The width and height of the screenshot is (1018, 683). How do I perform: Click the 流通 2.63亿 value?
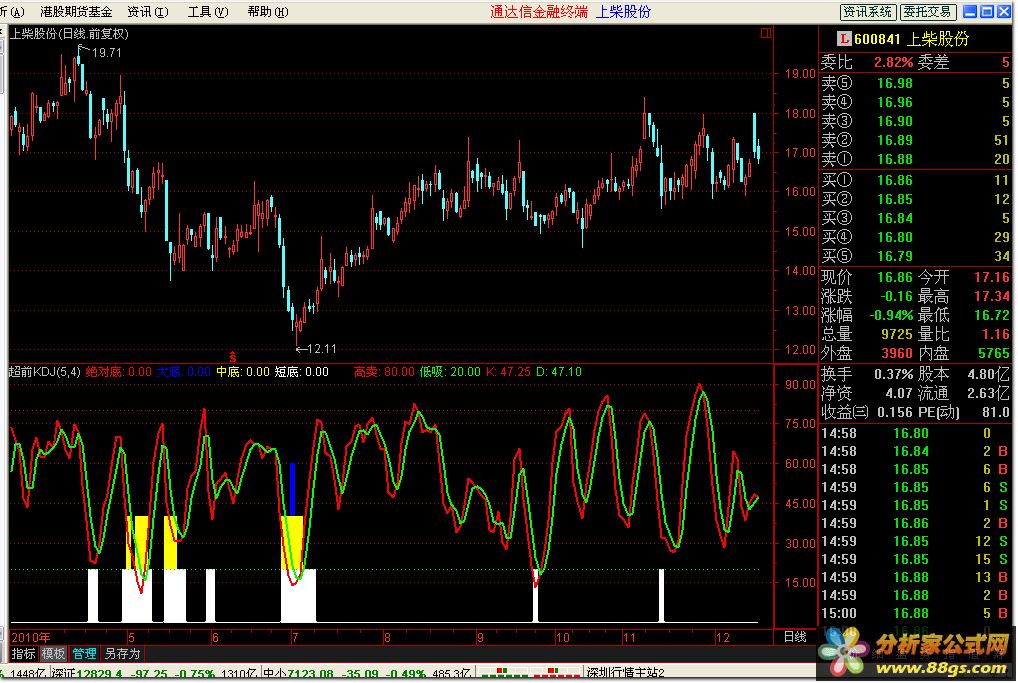[988, 393]
